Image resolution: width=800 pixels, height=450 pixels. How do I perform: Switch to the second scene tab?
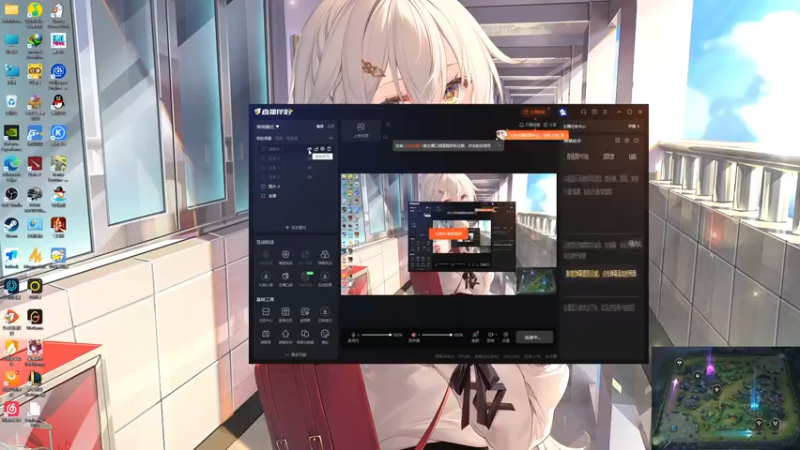click(279, 138)
